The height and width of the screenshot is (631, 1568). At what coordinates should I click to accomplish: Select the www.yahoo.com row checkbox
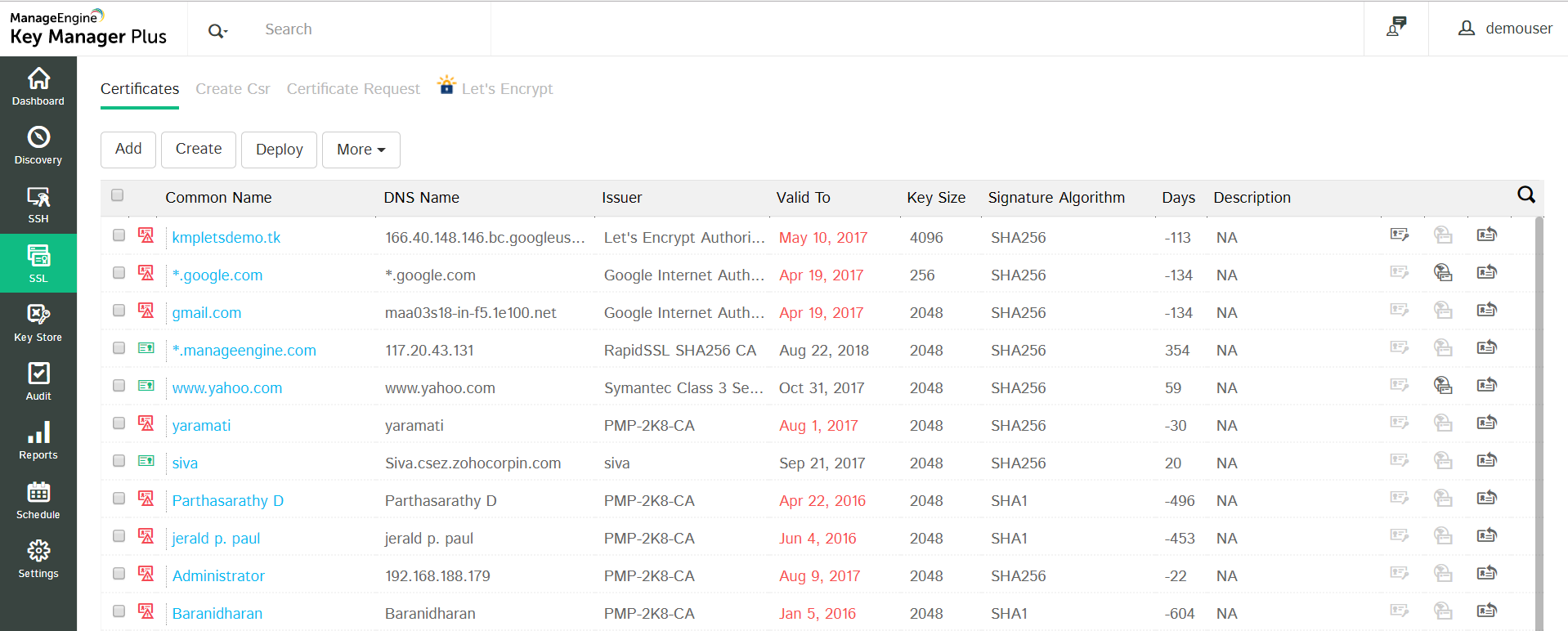(x=119, y=386)
